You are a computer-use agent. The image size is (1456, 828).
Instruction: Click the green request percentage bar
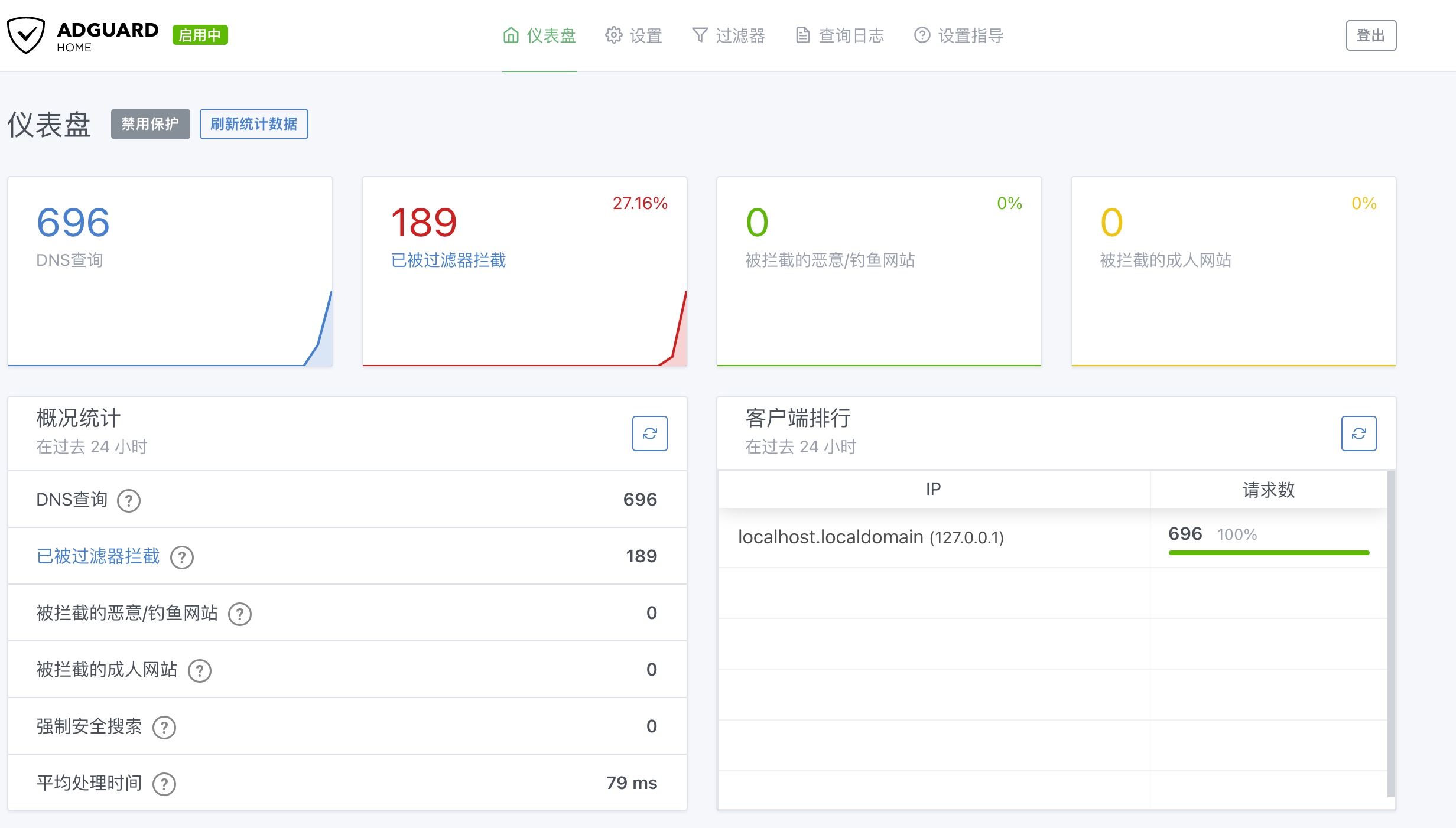pos(1268,553)
